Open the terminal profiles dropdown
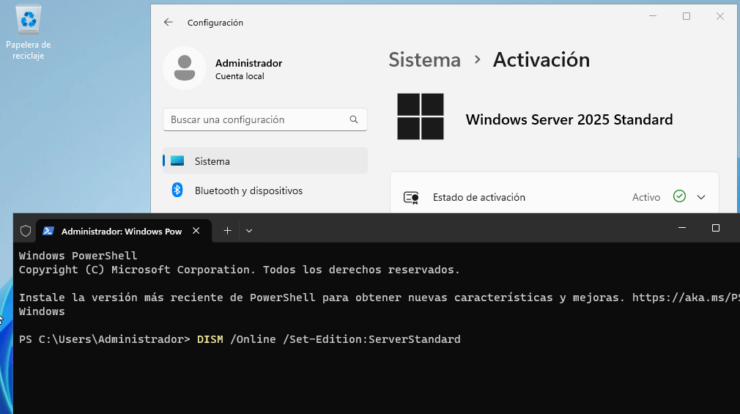The height and width of the screenshot is (414, 740). 249,231
